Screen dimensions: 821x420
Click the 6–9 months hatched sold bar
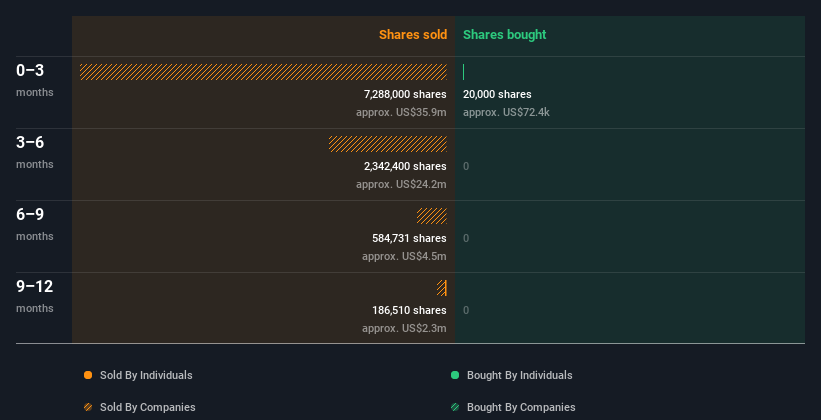click(x=432, y=216)
